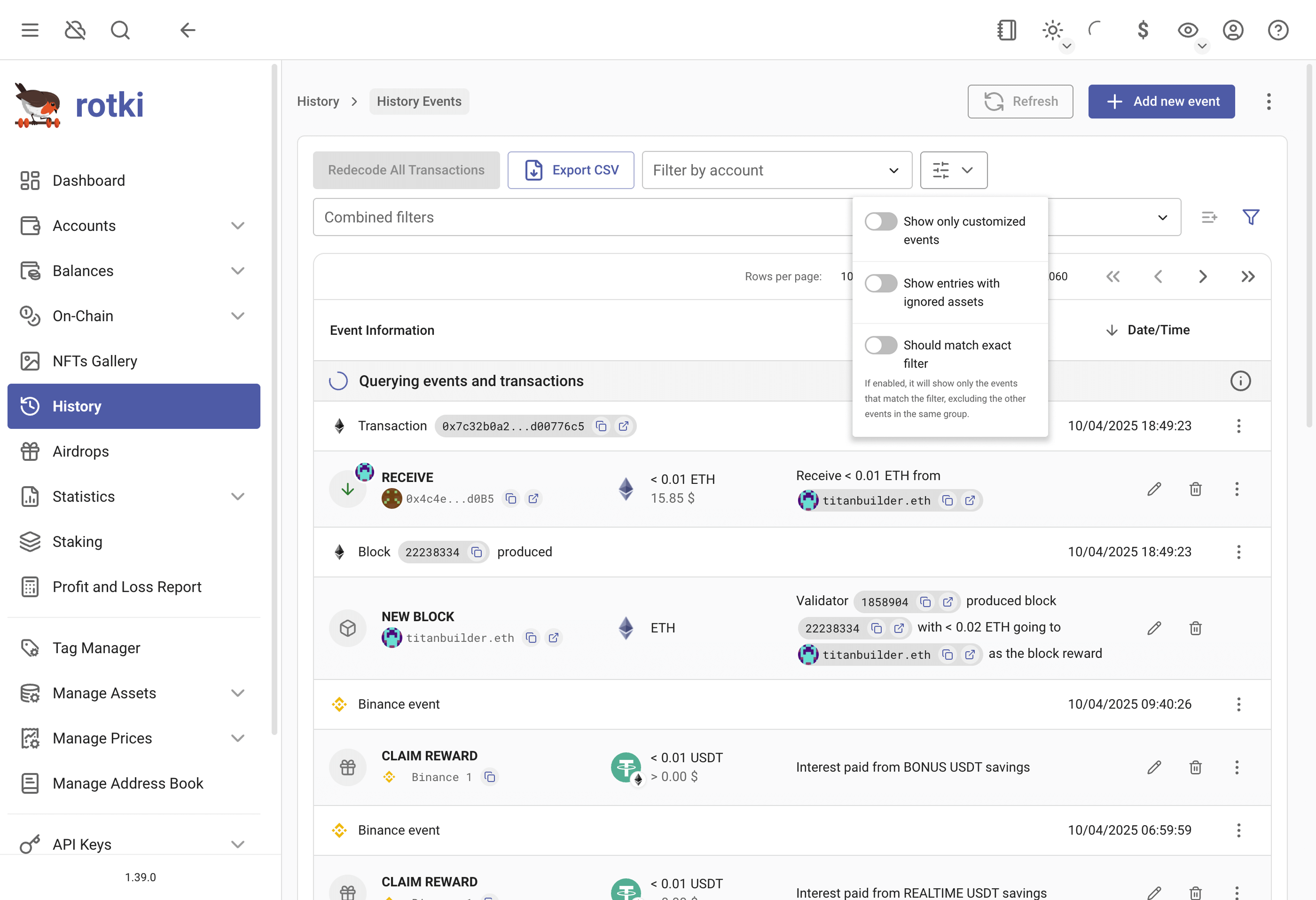Viewport: 1316px width, 900px height.
Task: Copy transaction hash 0x7c32b0a2
Action: (602, 426)
